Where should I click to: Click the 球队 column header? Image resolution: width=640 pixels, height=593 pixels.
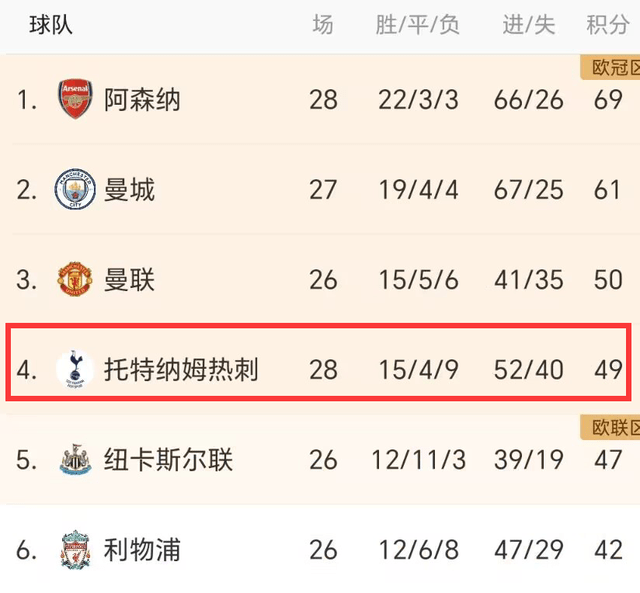pos(51,25)
